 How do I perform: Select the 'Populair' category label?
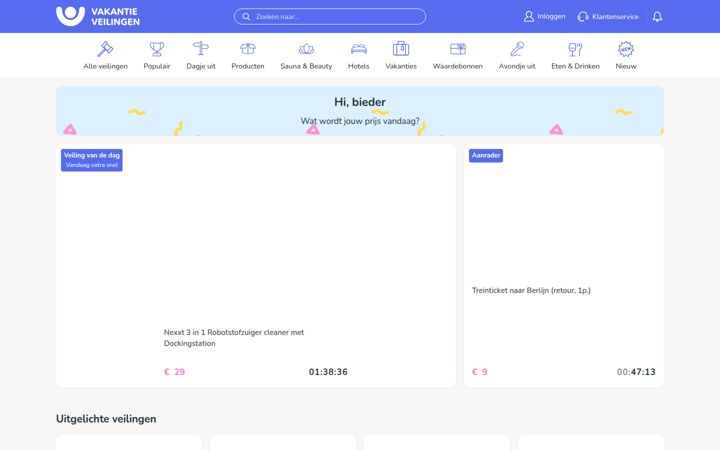[x=157, y=66]
